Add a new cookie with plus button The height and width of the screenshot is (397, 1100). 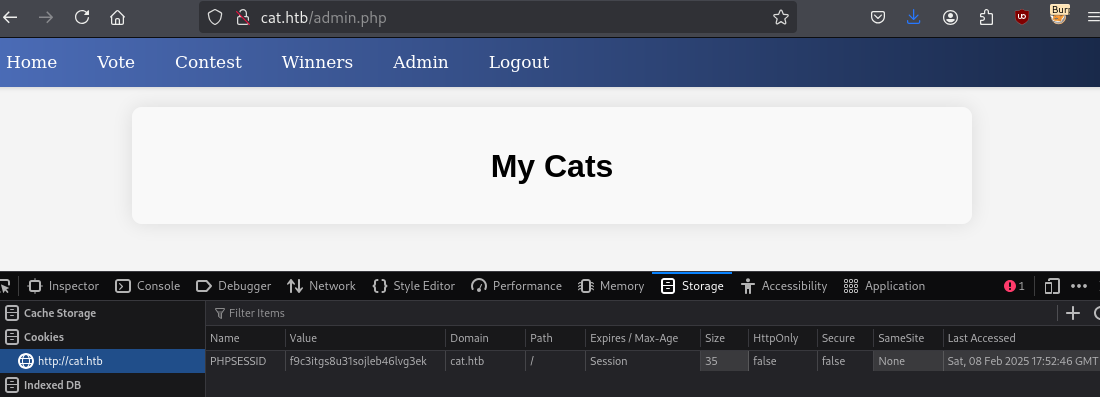click(1073, 314)
